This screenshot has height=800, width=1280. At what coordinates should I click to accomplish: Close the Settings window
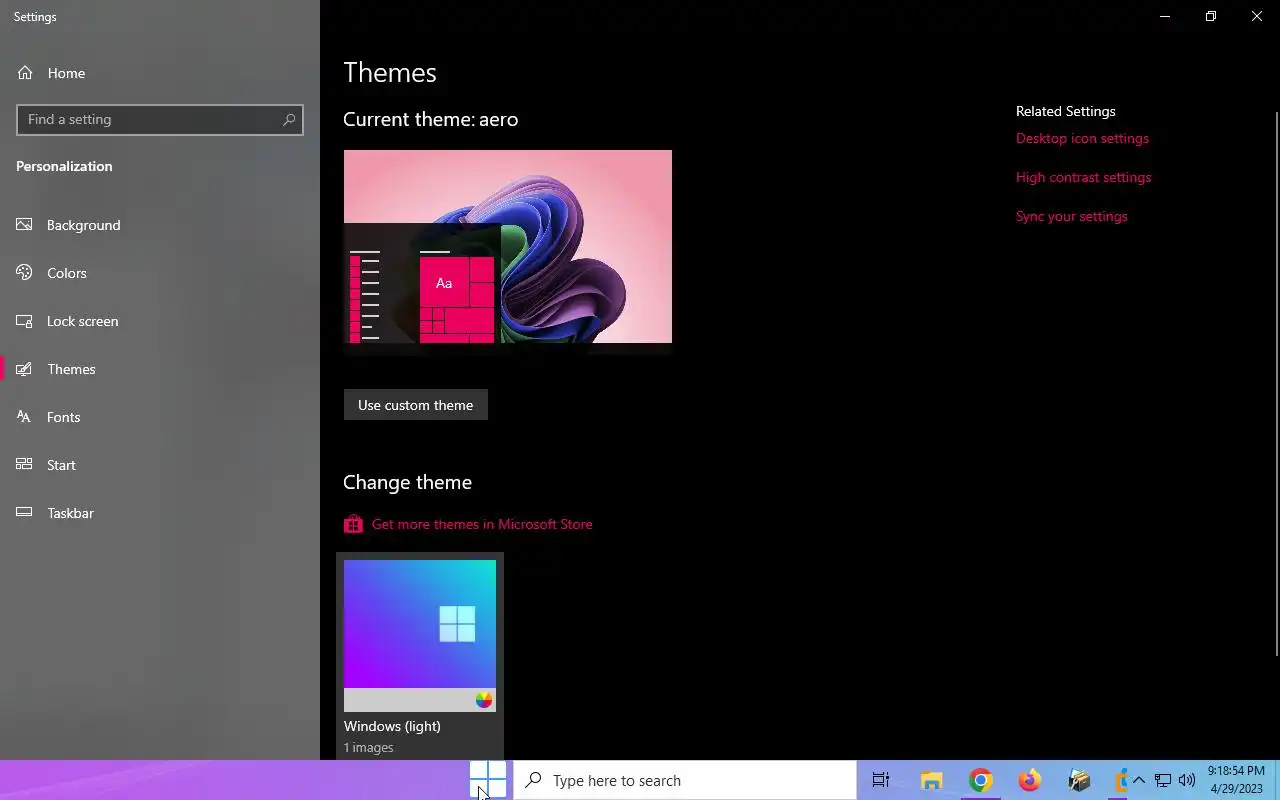coord(1257,16)
